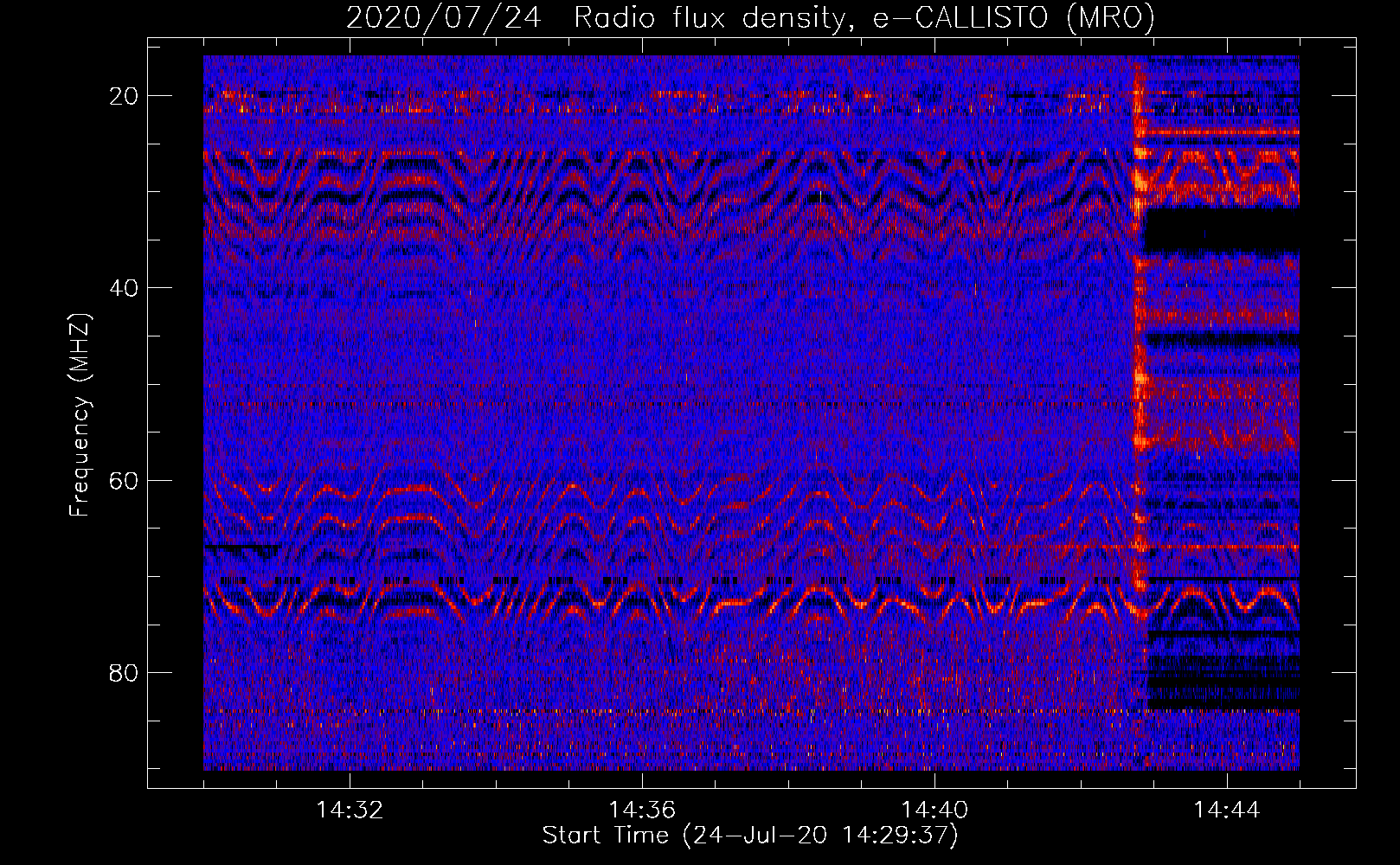1400x865 pixels.
Task: Click the 80 frequency tick label
Action: tap(125, 673)
